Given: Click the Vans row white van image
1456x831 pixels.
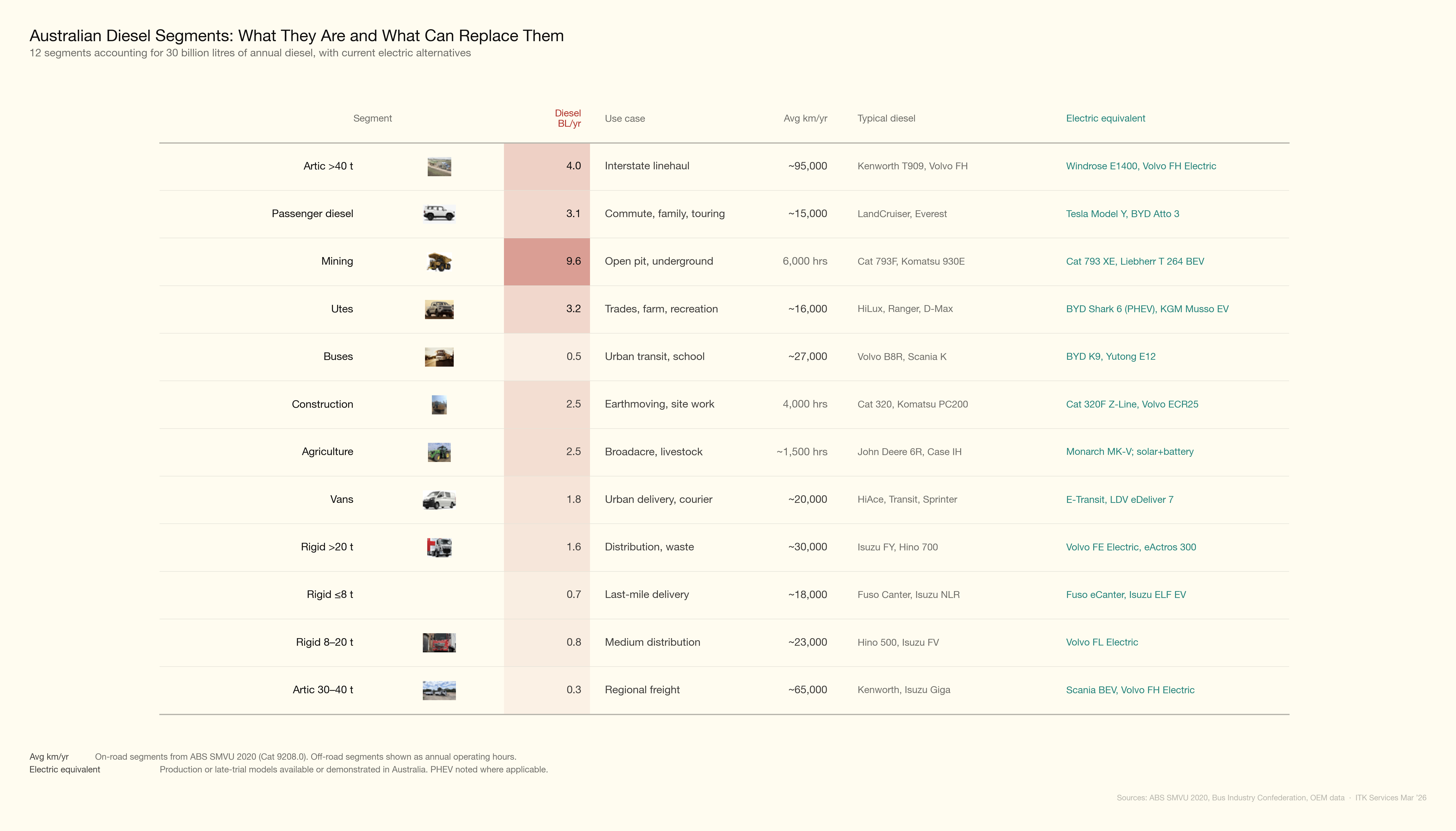Looking at the screenshot, I should pyautogui.click(x=439, y=500).
